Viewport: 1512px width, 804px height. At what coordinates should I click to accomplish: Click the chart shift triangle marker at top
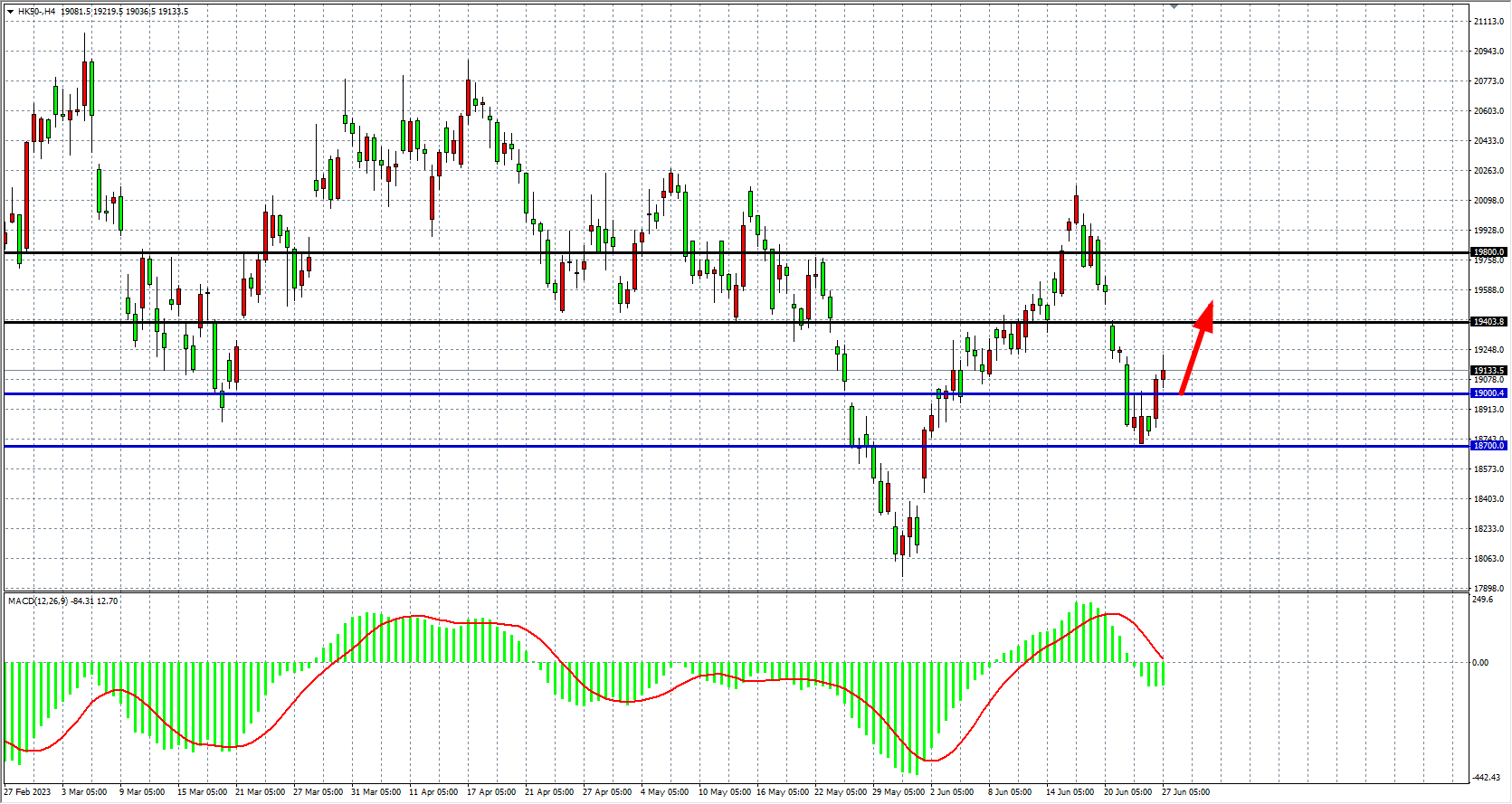click(1174, 6)
